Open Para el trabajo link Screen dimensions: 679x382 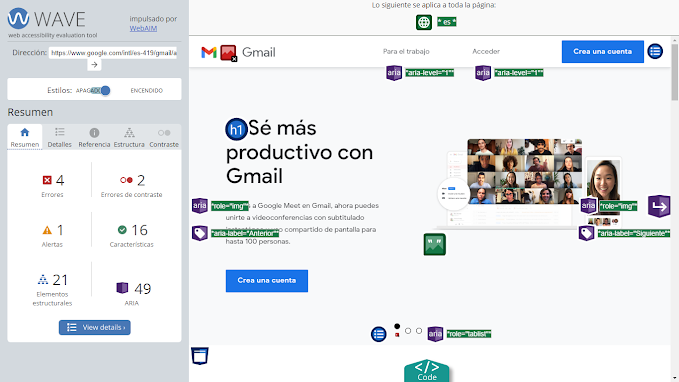pyautogui.click(x=406, y=51)
